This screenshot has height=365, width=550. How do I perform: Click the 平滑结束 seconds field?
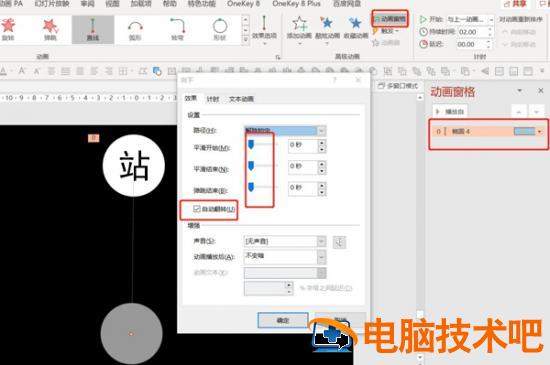click(303, 167)
